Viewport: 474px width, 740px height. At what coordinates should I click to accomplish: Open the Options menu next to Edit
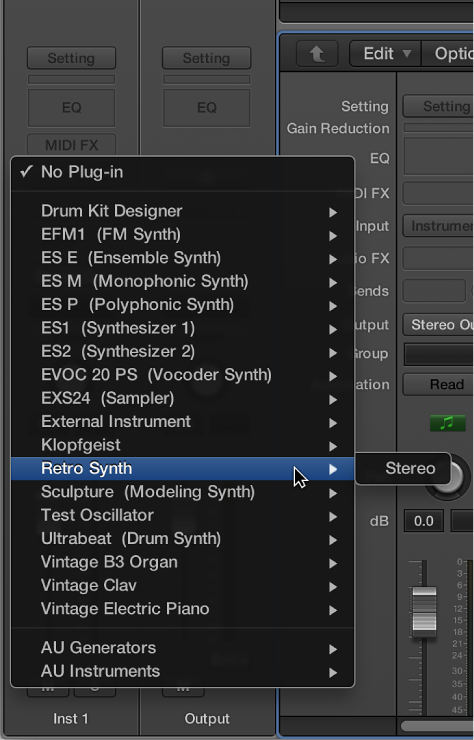pos(448,54)
